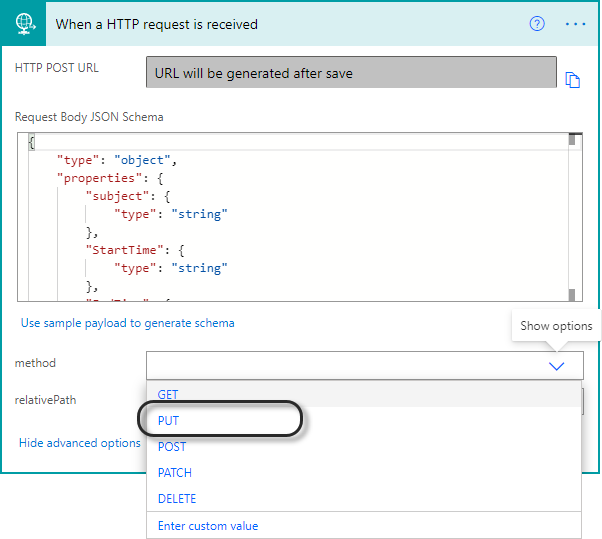This screenshot has width=602, height=539.
Task: Click the "object" value in schema
Action: pos(142,160)
